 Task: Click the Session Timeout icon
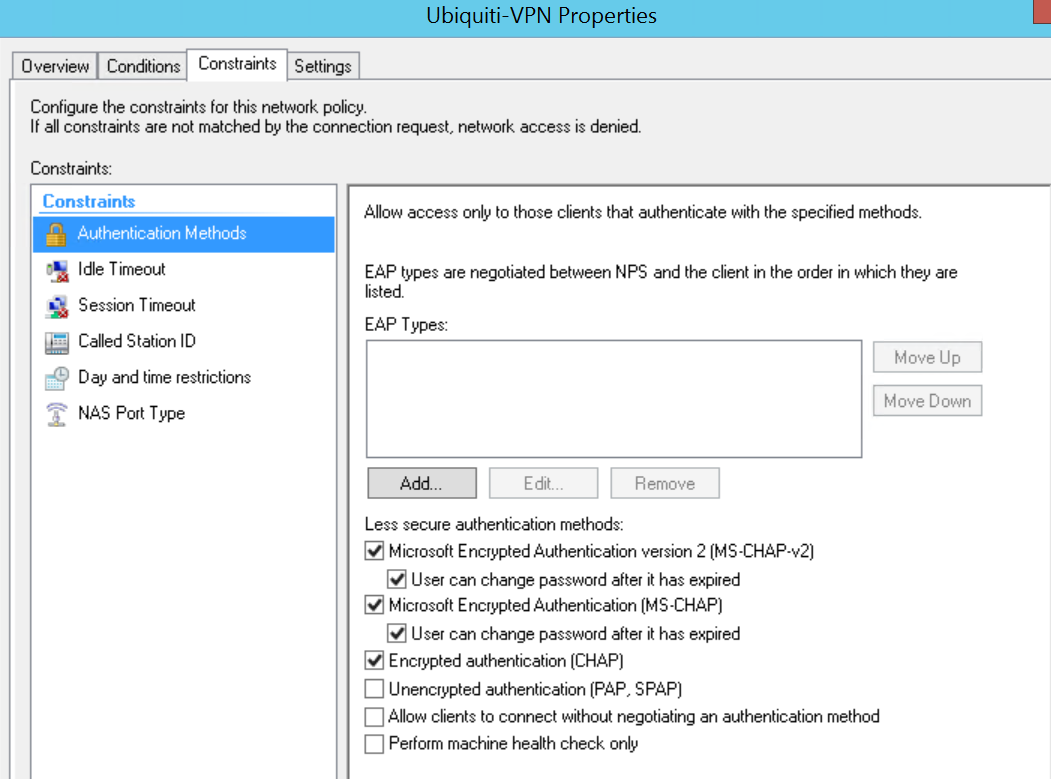56,306
